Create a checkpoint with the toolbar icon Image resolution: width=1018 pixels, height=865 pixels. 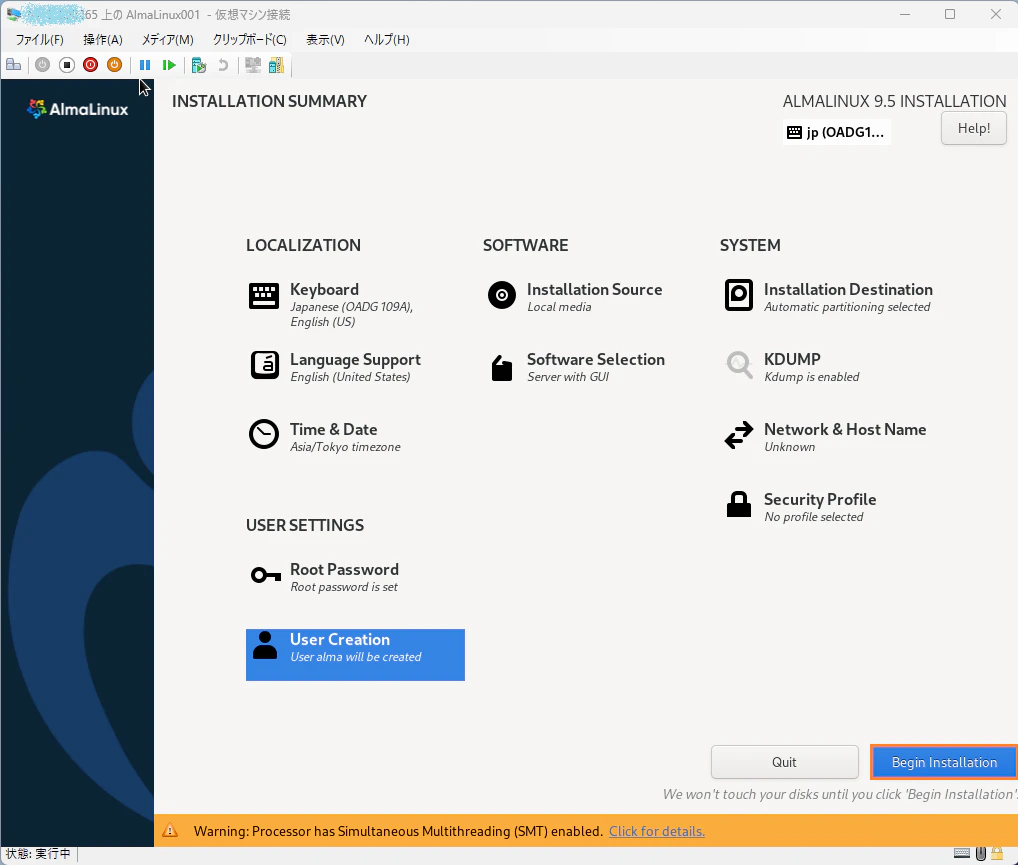199,65
